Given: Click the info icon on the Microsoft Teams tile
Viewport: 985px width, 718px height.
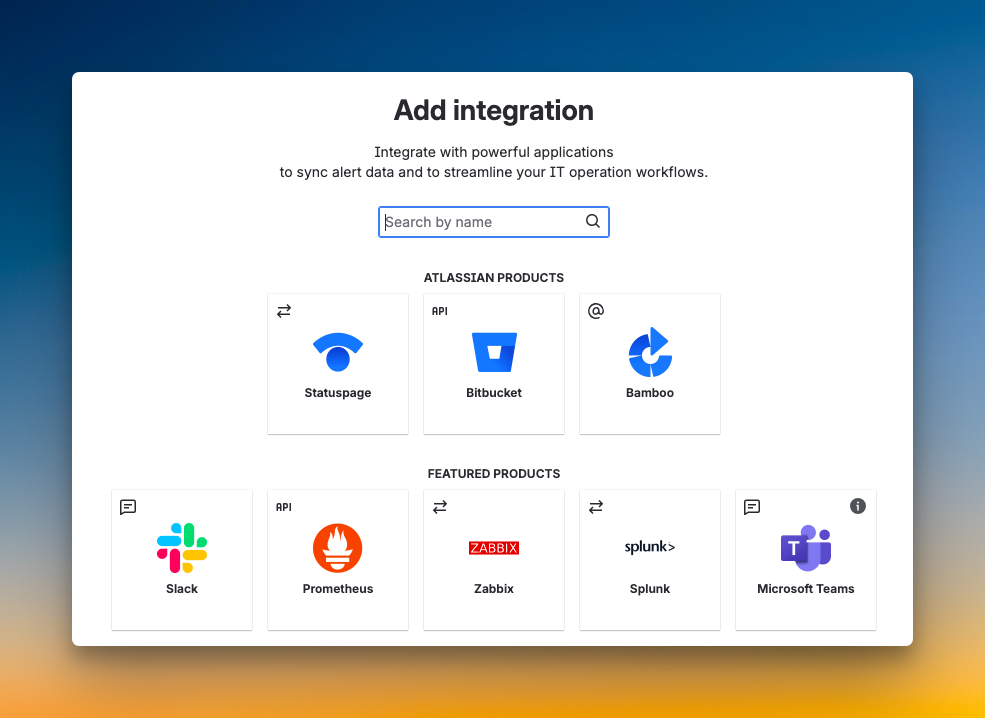Looking at the screenshot, I should click(857, 507).
